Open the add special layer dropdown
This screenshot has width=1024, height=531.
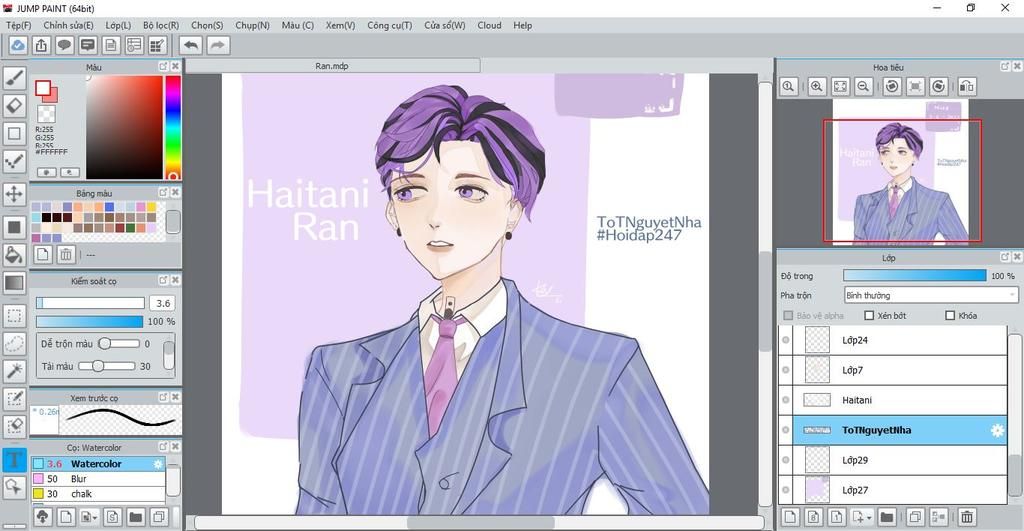(x=863, y=517)
